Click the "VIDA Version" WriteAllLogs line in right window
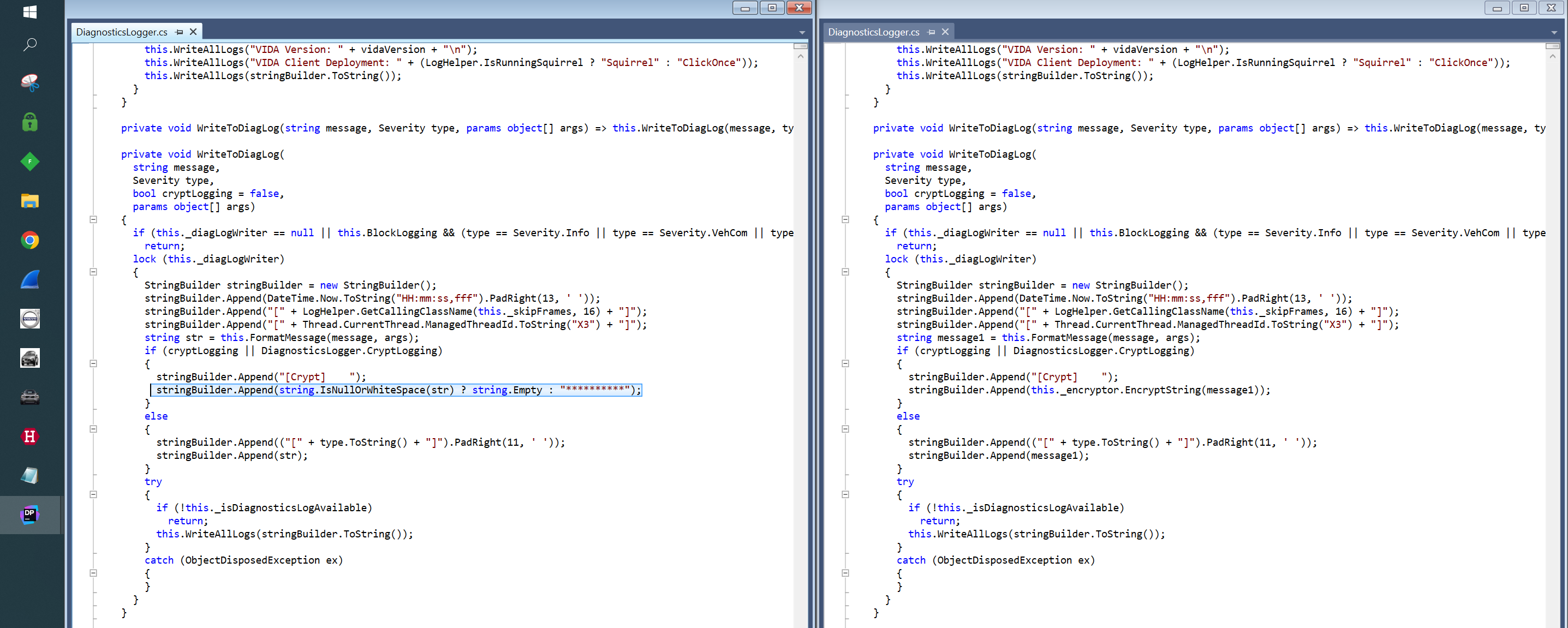This screenshot has height=628, width=1568. point(1063,50)
